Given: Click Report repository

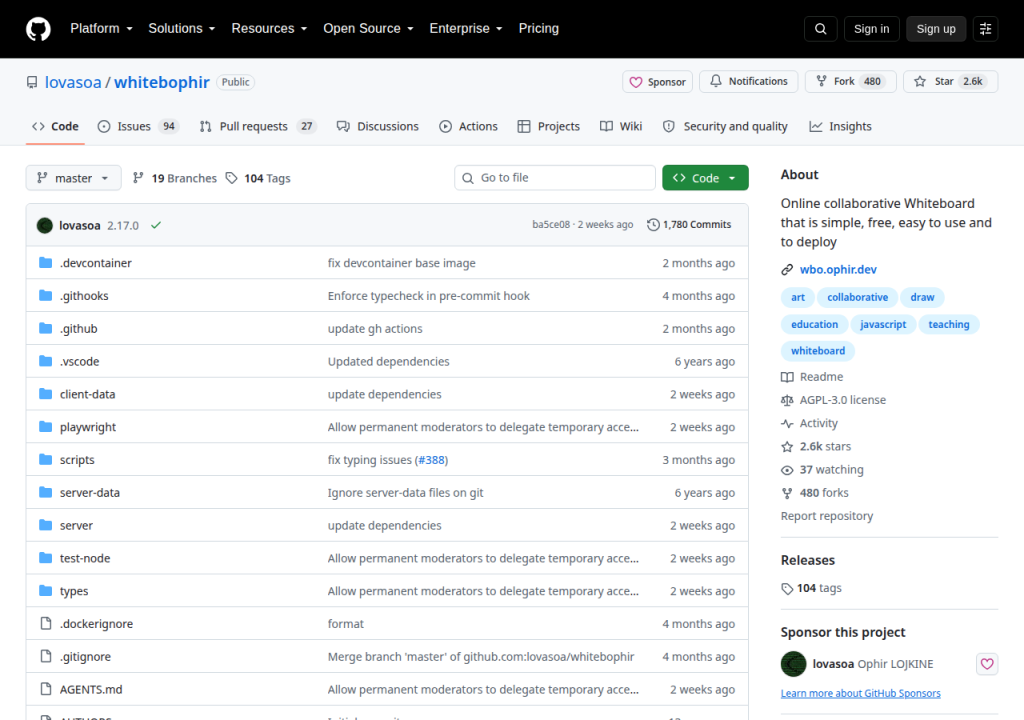Looking at the screenshot, I should [x=827, y=516].
